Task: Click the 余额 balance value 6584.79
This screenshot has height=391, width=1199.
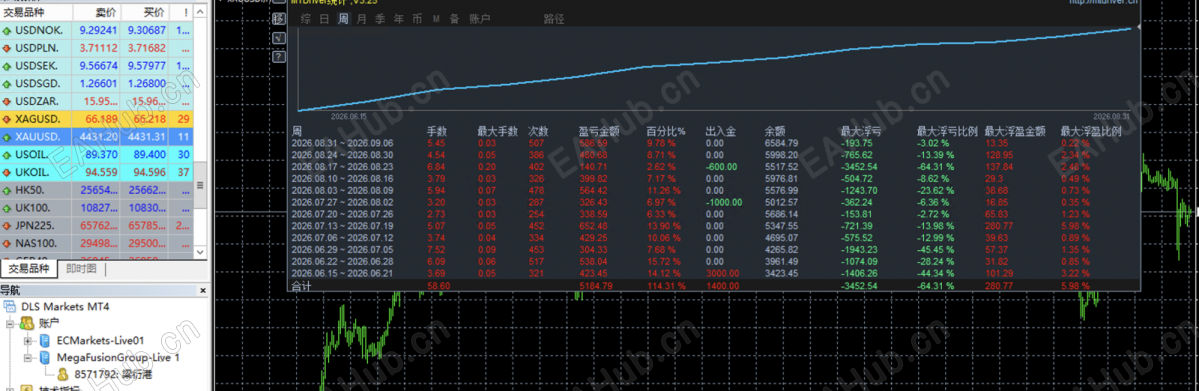Action: click(781, 143)
